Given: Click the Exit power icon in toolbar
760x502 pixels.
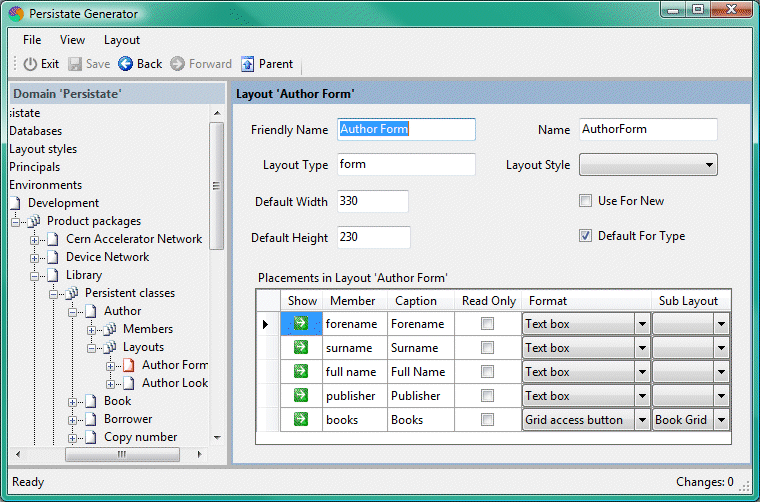Looking at the screenshot, I should point(30,64).
